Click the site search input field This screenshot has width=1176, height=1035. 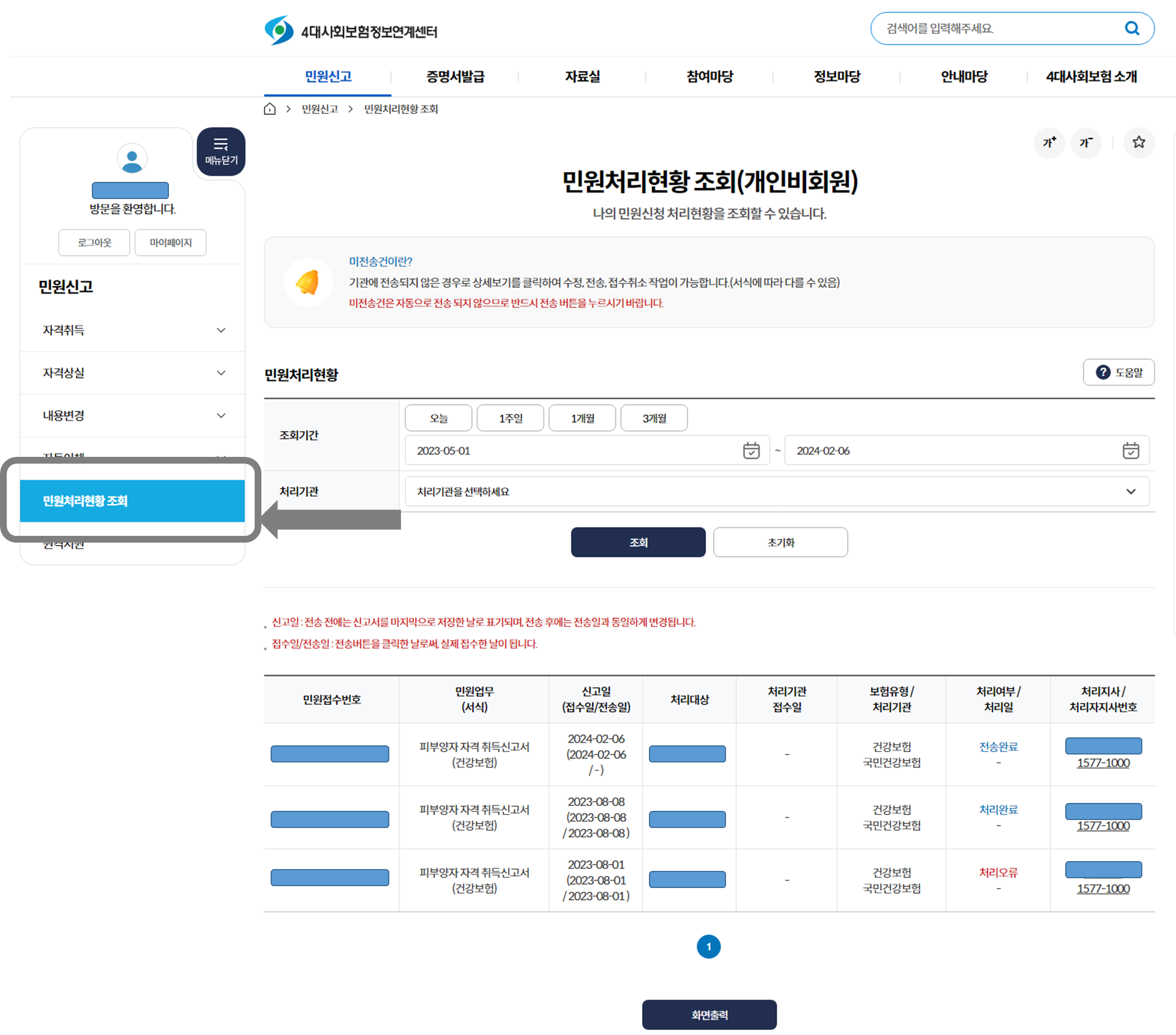pos(998,28)
